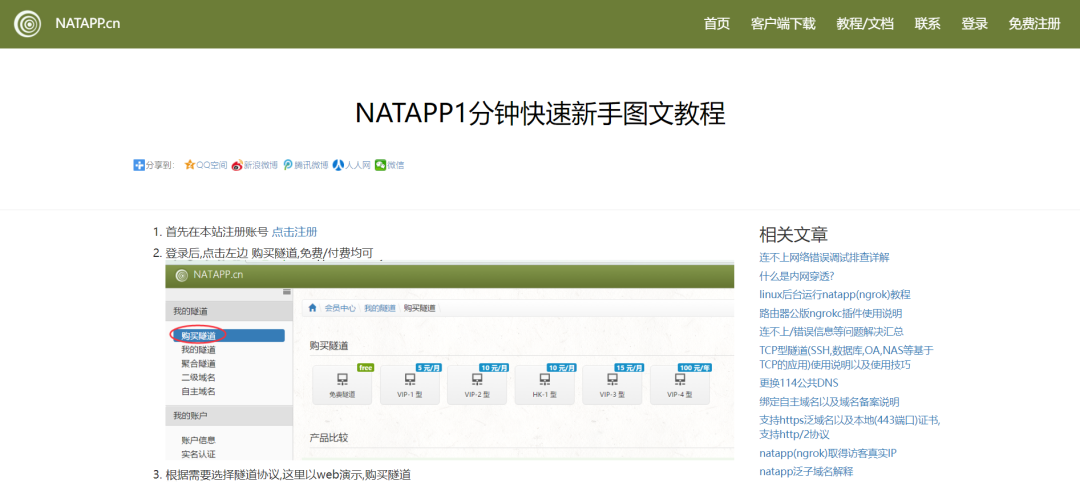Open article linux后台运行natapp(ngrok)教程
Image resolution: width=1080 pixels, height=482 pixels.
[835, 295]
